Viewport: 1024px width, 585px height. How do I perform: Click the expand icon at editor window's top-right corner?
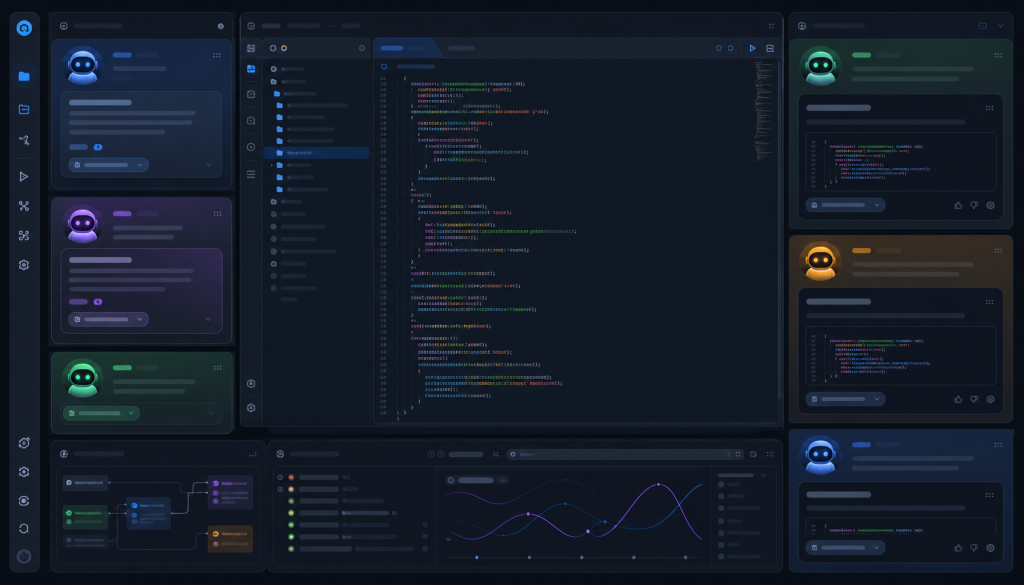tap(771, 26)
